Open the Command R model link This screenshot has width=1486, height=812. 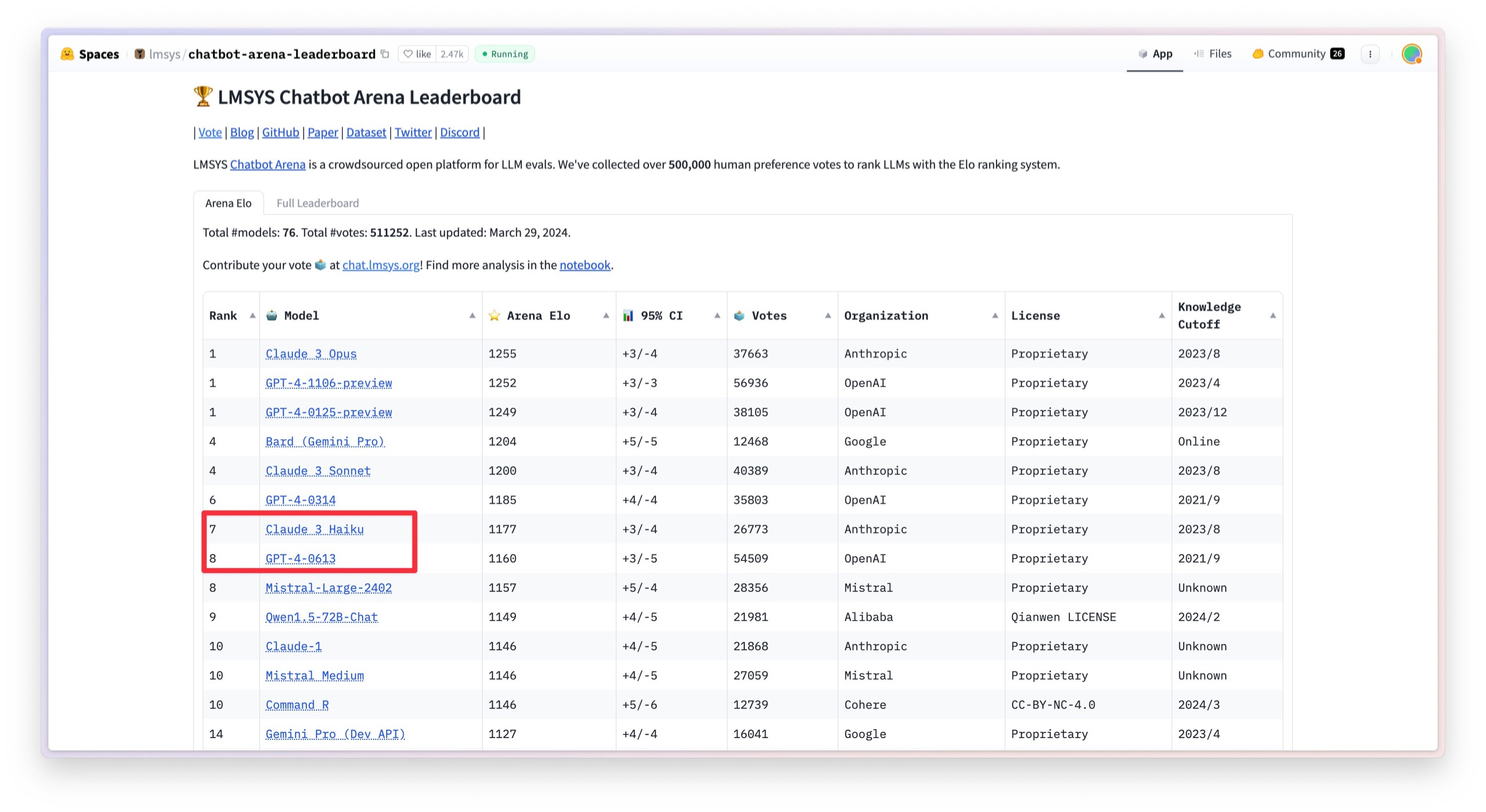297,705
